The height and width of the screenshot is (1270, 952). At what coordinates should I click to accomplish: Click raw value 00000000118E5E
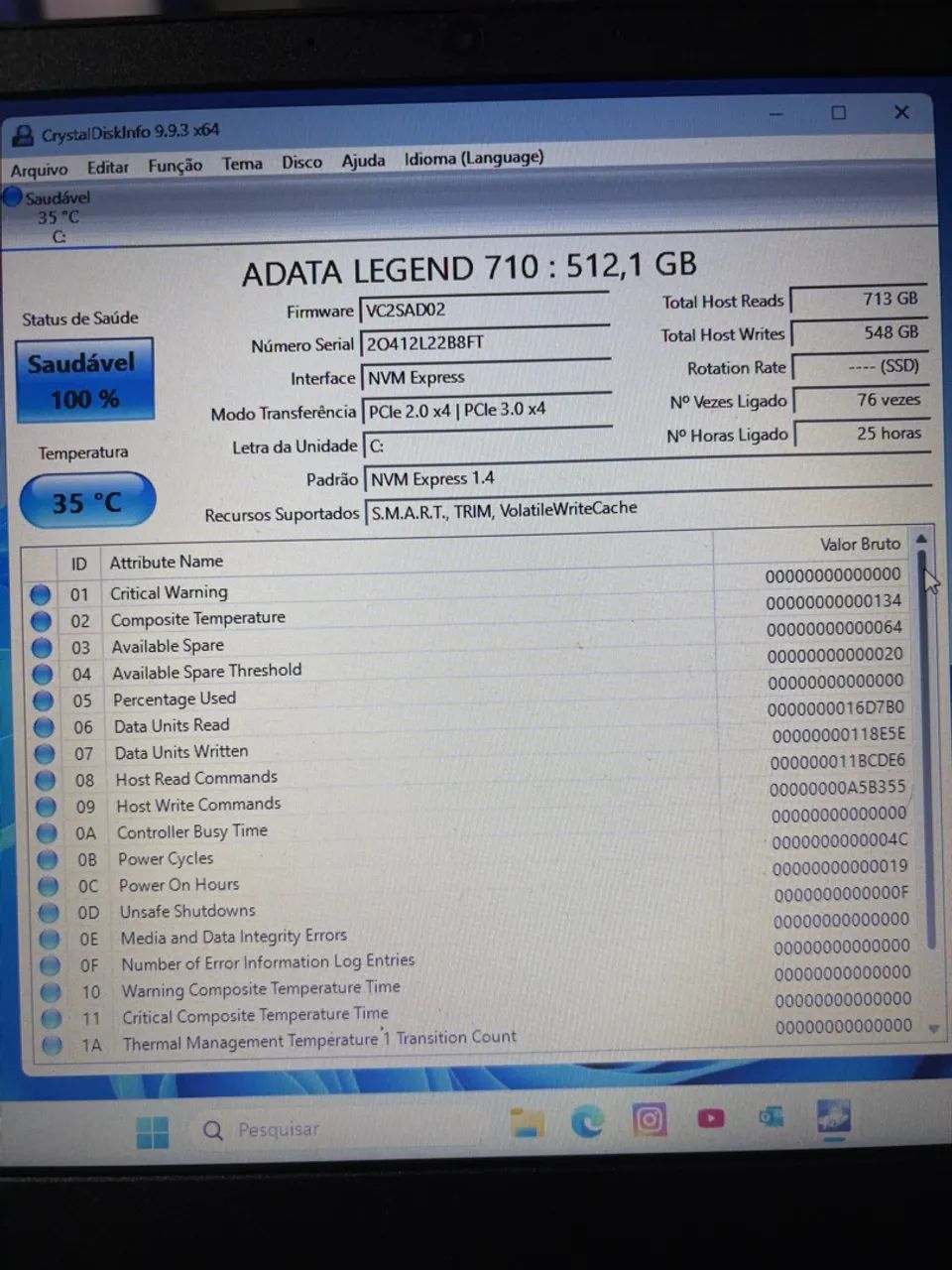click(x=839, y=735)
